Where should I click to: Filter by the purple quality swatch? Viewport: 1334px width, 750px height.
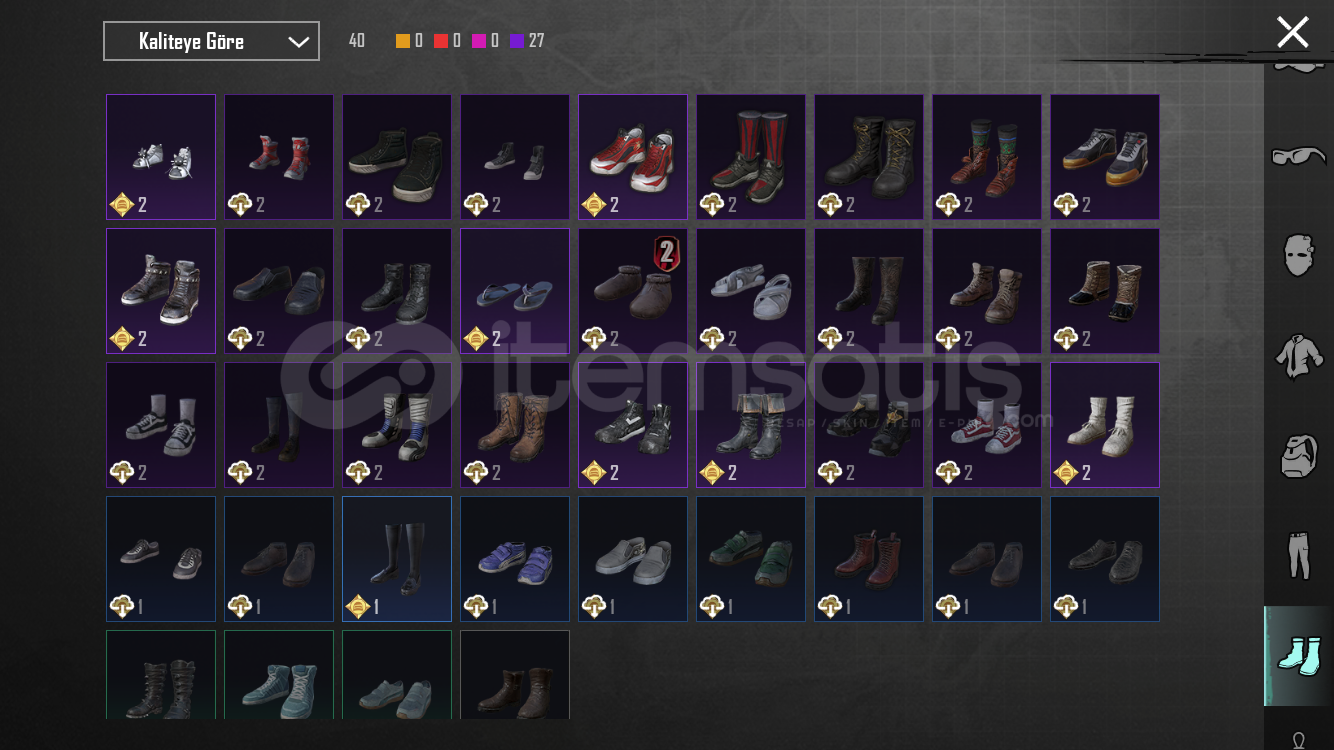517,41
